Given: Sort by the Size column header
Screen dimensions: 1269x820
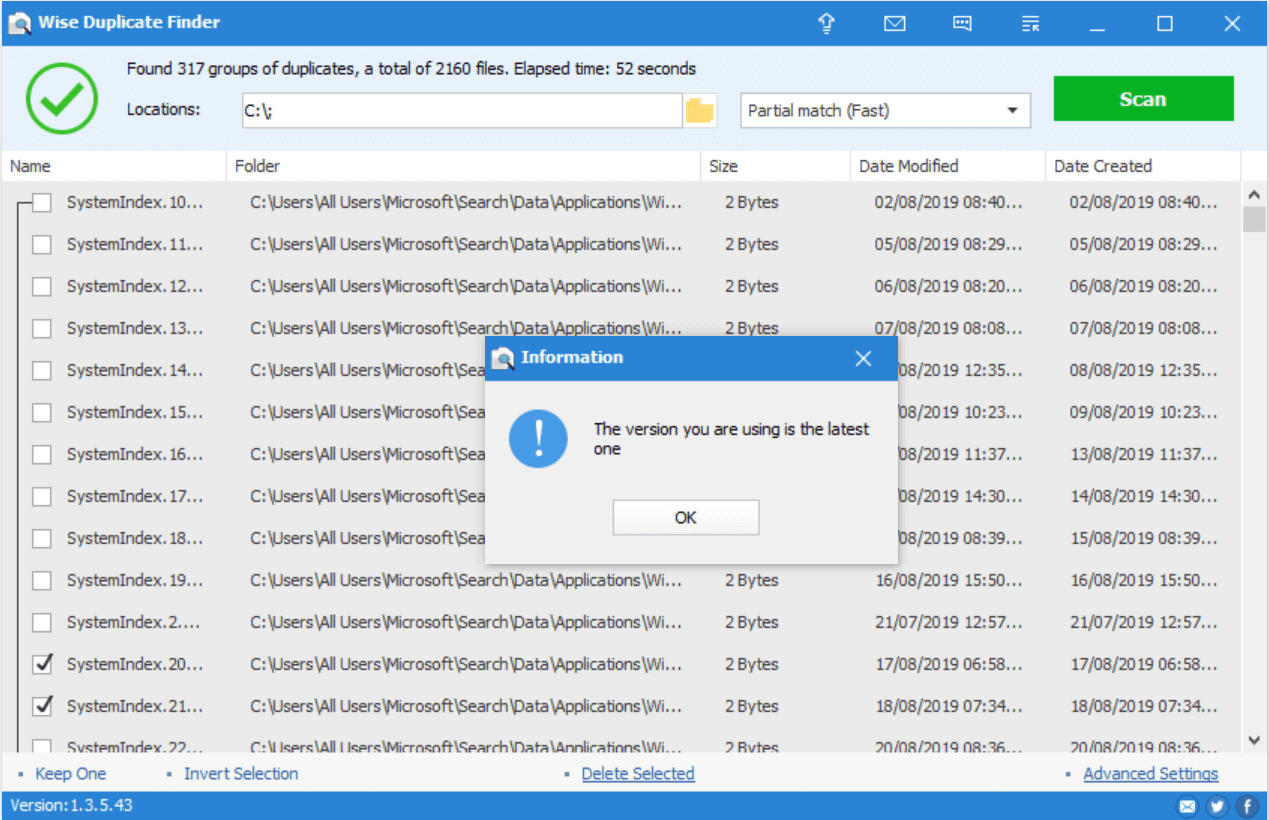Looking at the screenshot, I should coord(776,166).
